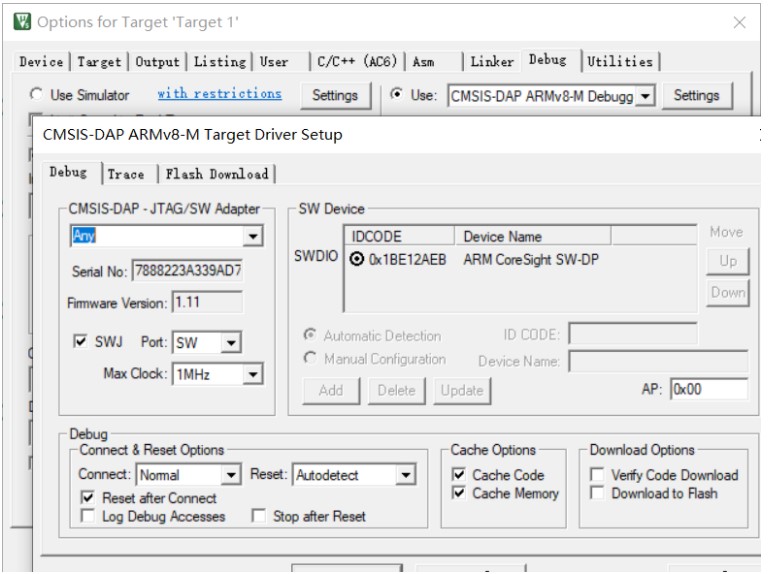
Task: Expand the CMSIS-DAP ARMv8-M Debugger dropdown
Action: point(646,96)
